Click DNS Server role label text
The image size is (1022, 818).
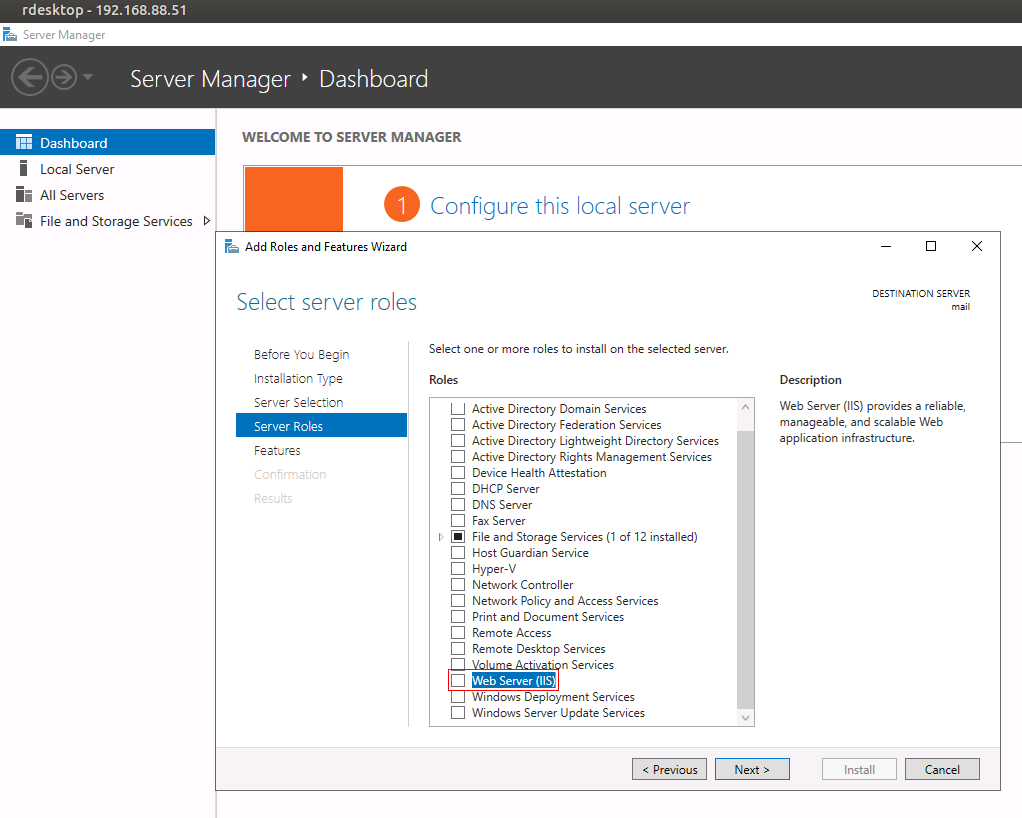click(502, 504)
